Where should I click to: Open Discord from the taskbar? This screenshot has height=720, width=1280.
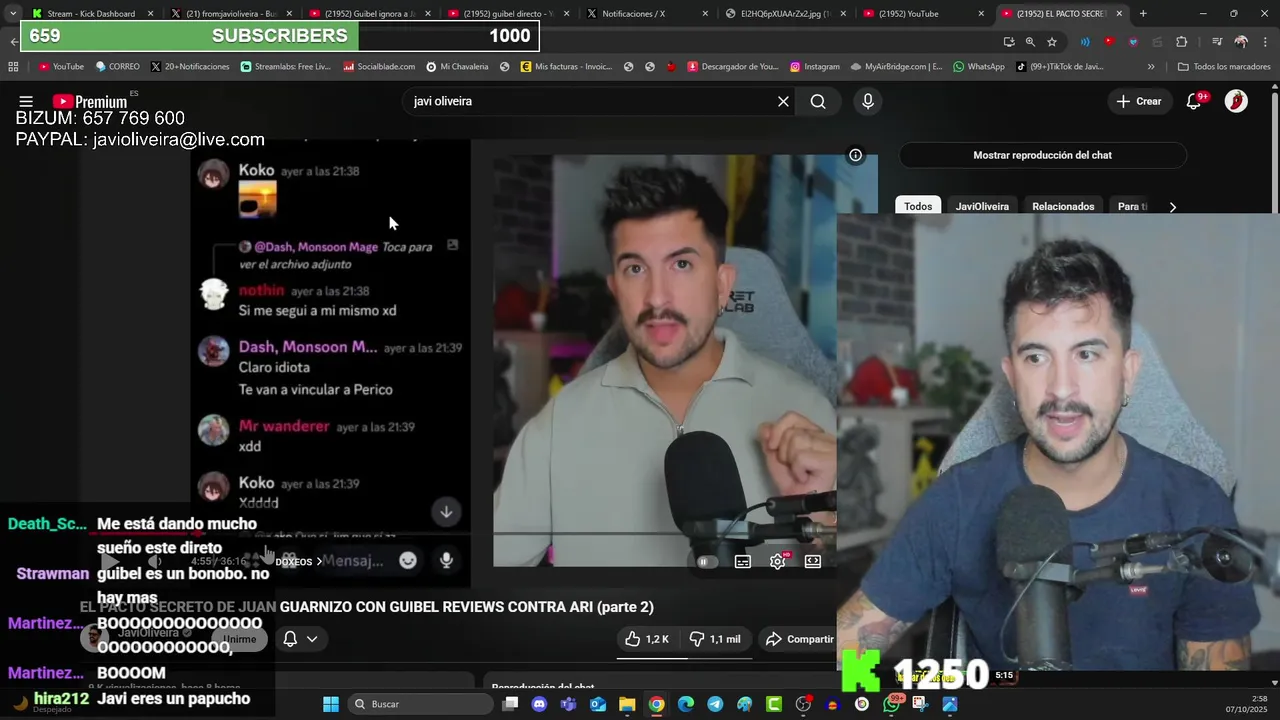(539, 704)
